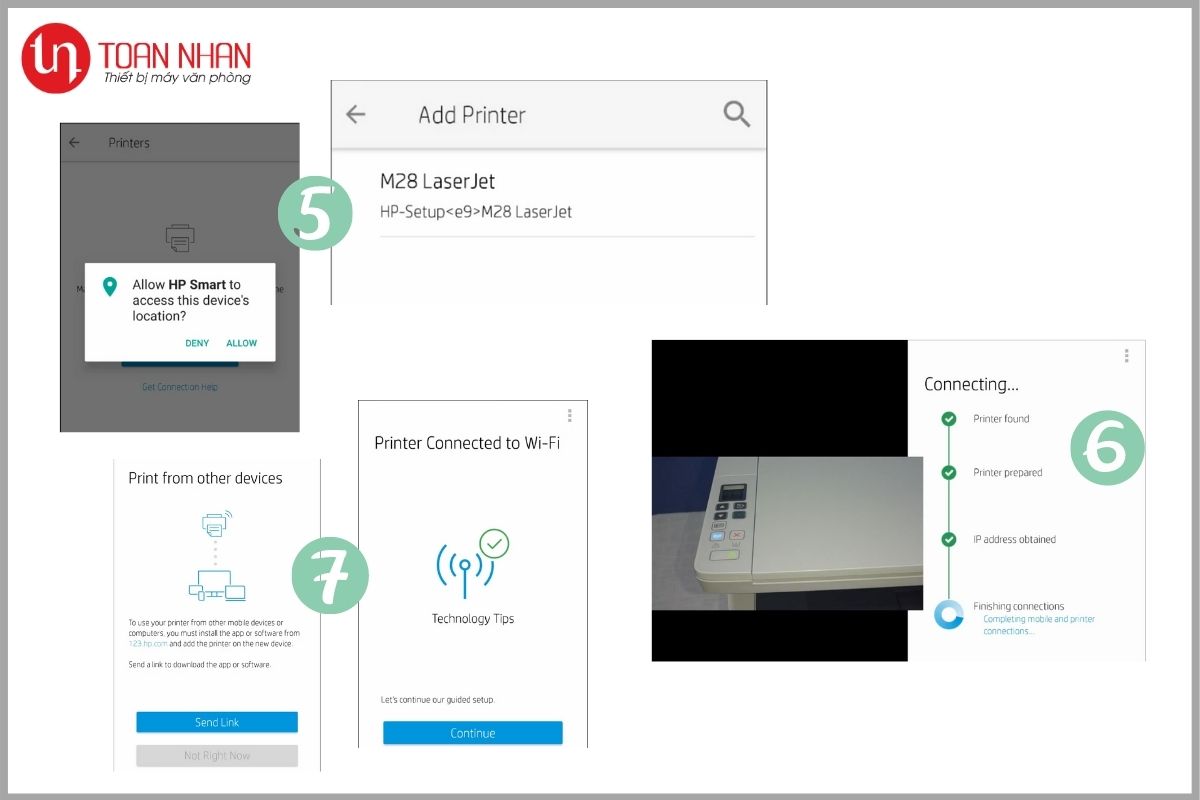Click the printer-to-devices illustration
This screenshot has height=800, width=1200.
[x=216, y=555]
